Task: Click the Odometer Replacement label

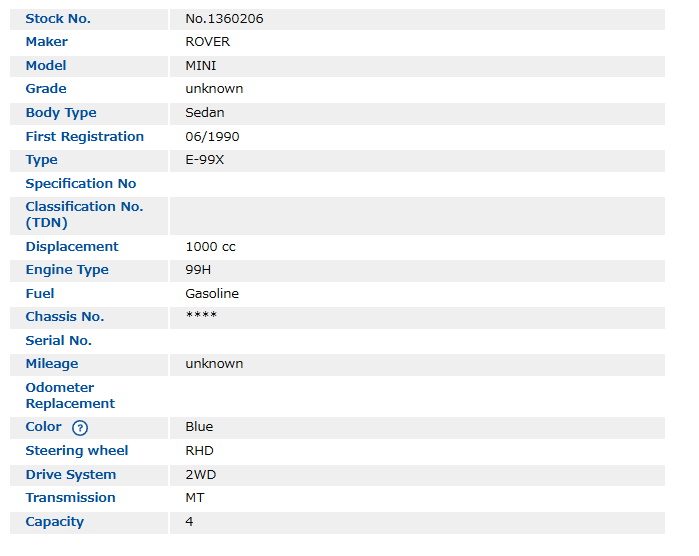Action: click(70, 396)
